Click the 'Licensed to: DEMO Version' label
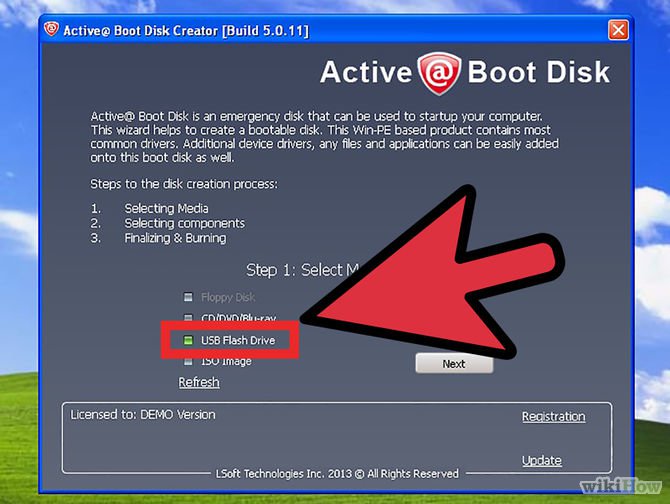This screenshot has width=670, height=504. pos(143,415)
